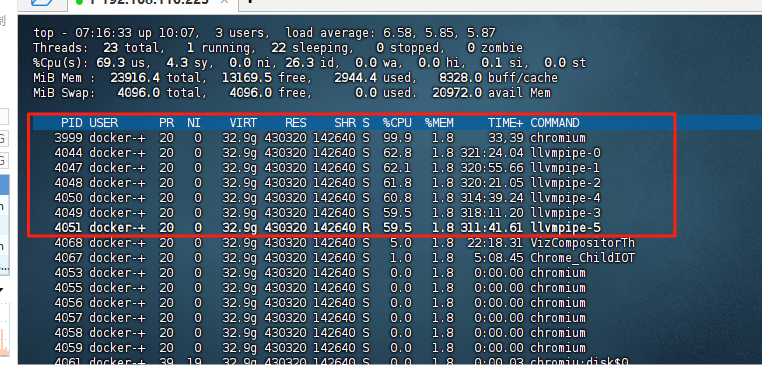Click the USER column header

click(x=104, y=123)
